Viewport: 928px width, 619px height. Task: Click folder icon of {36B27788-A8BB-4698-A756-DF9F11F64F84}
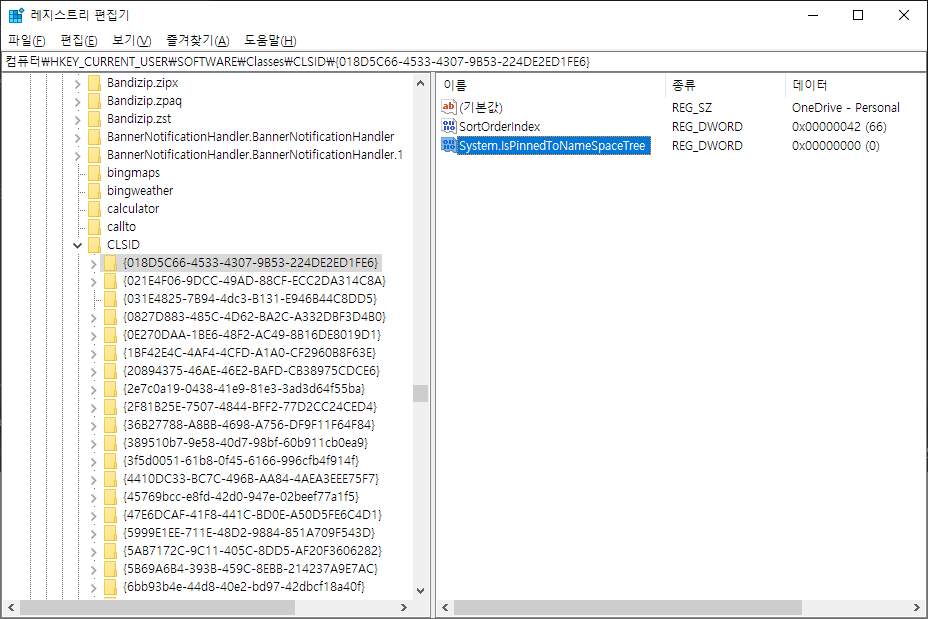110,425
